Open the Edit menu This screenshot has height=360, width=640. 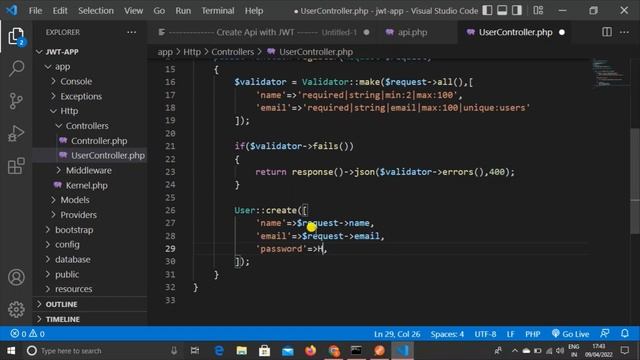(60, 11)
